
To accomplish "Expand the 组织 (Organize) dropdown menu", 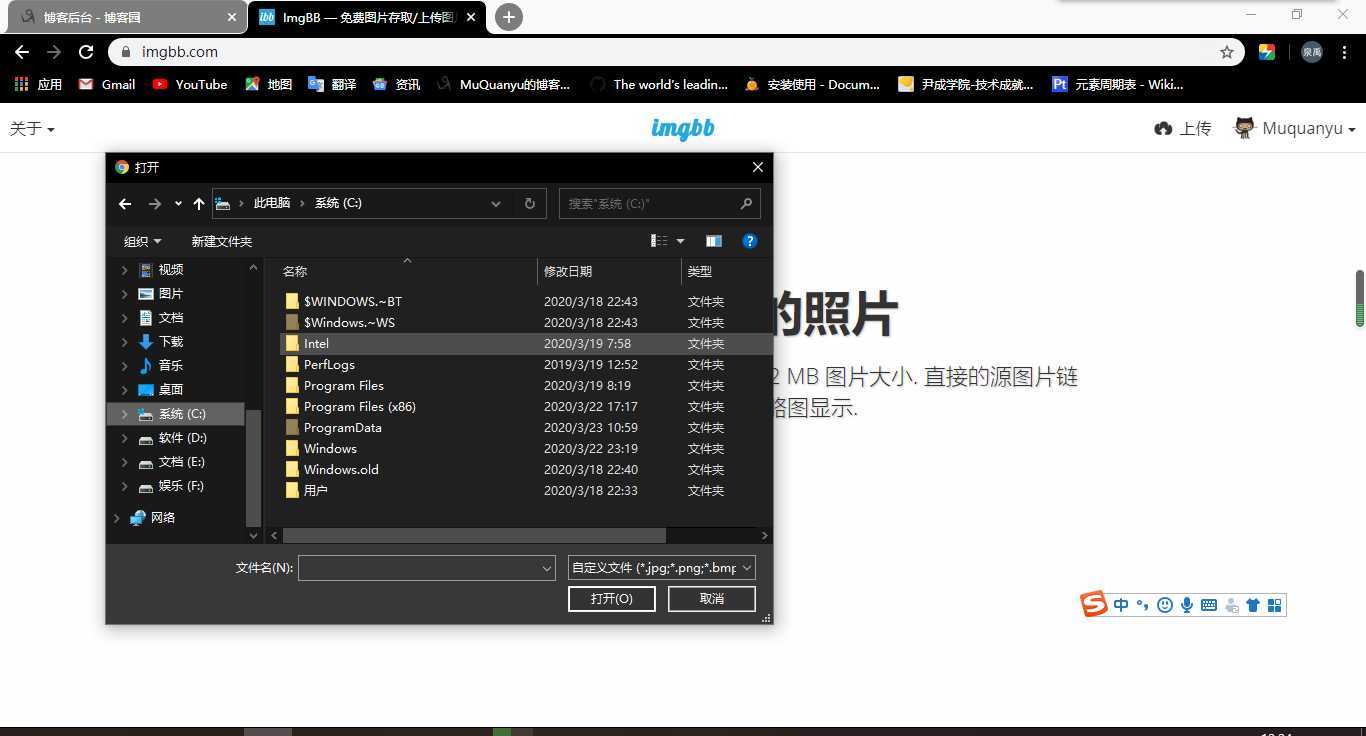I will pos(142,241).
